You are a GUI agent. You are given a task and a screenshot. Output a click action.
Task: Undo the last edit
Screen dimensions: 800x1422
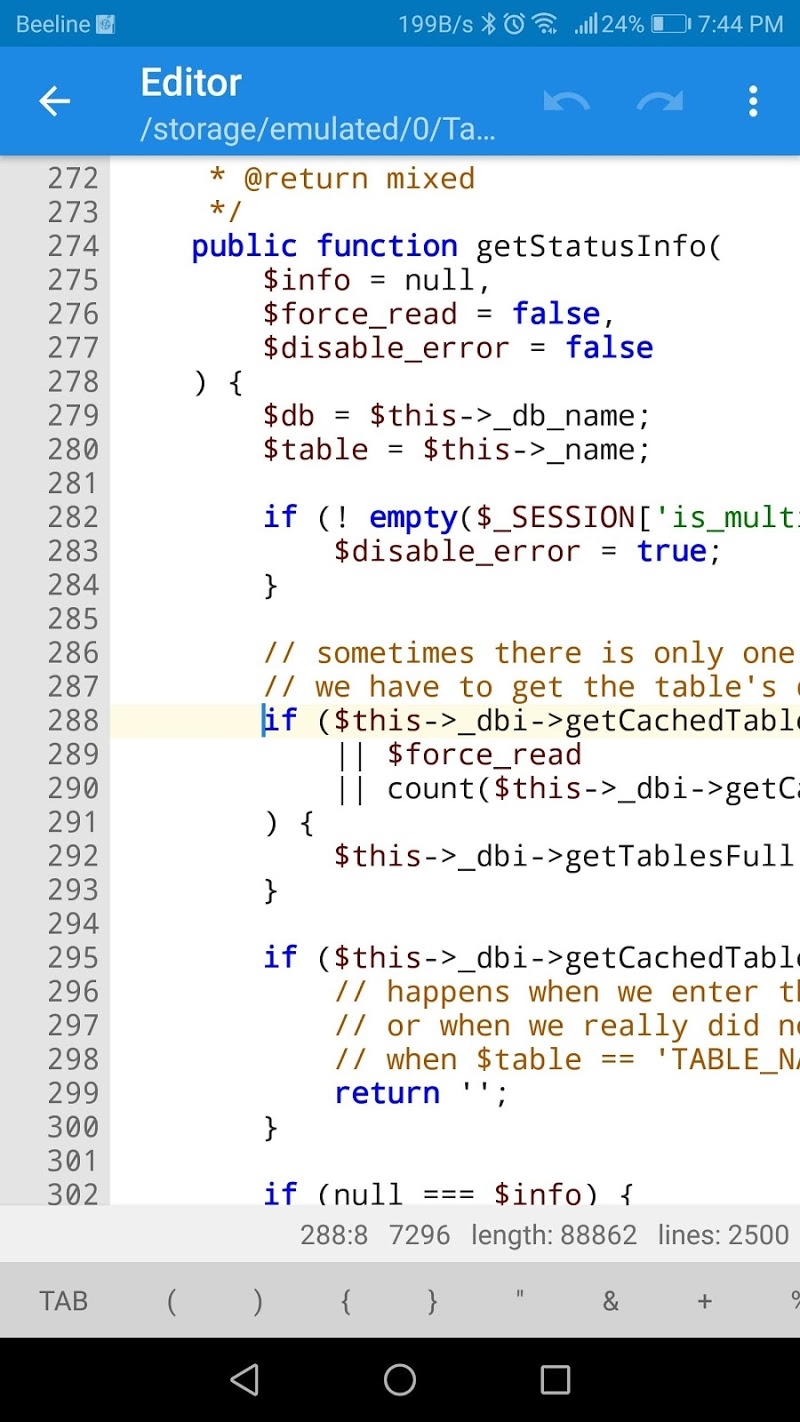click(x=567, y=100)
